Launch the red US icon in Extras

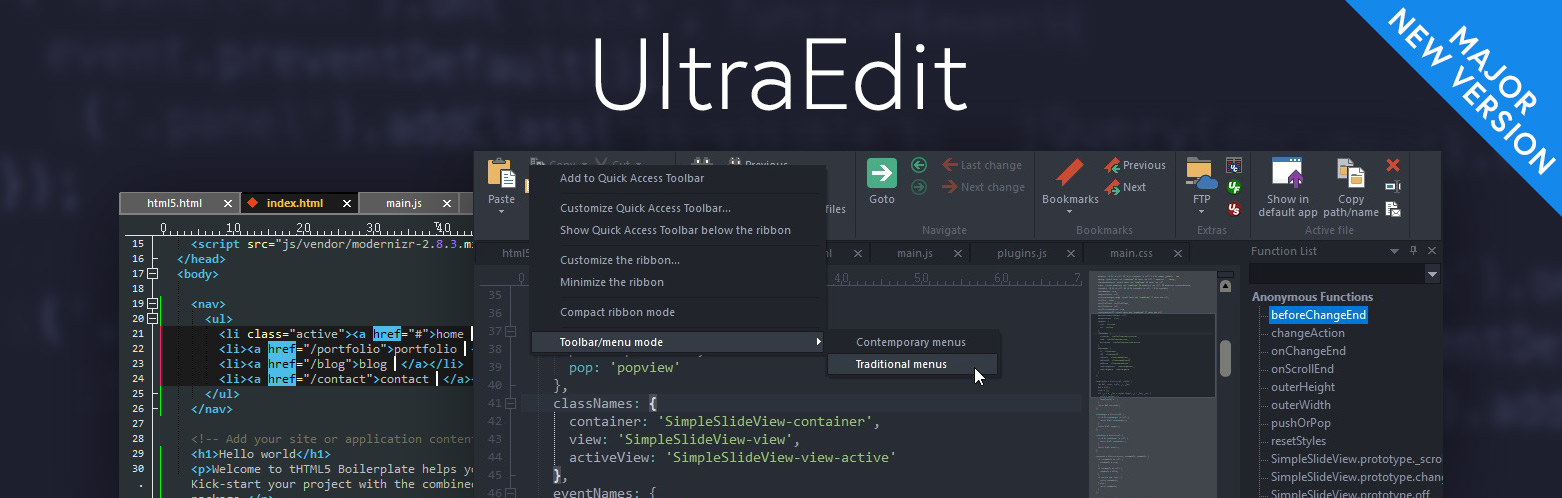[1234, 209]
